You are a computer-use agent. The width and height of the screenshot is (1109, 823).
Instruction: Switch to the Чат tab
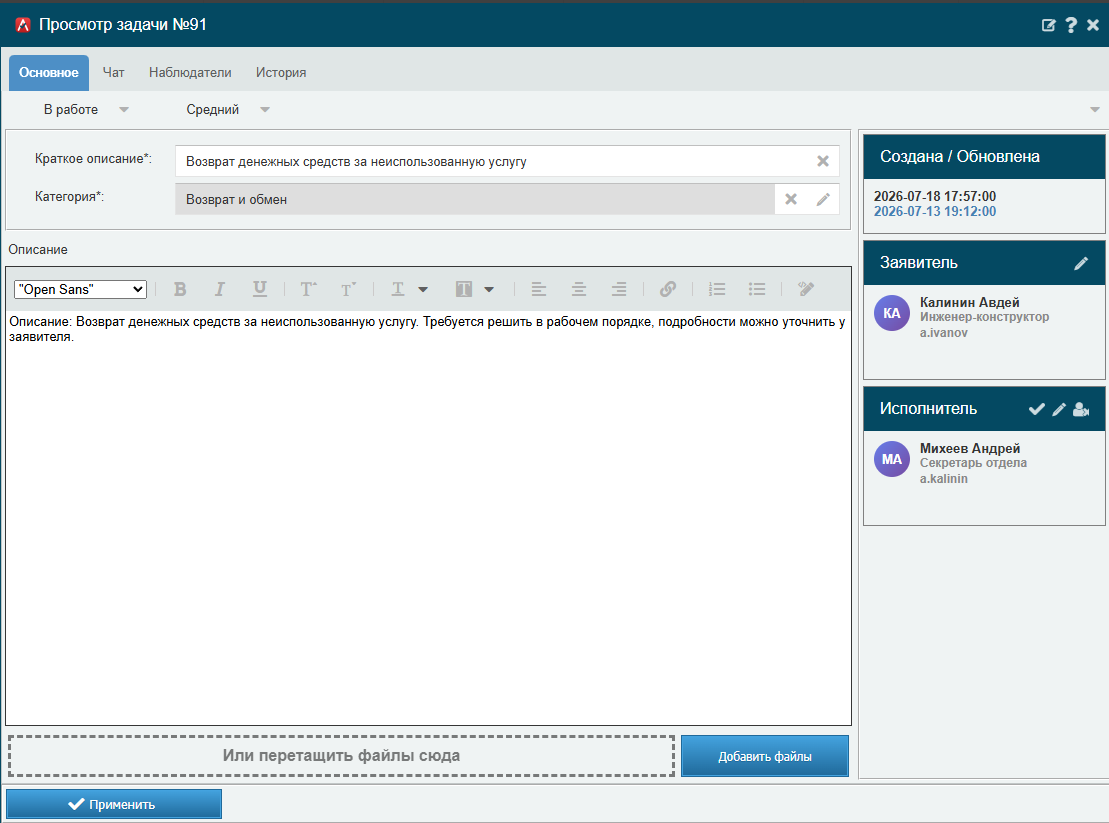(x=113, y=73)
